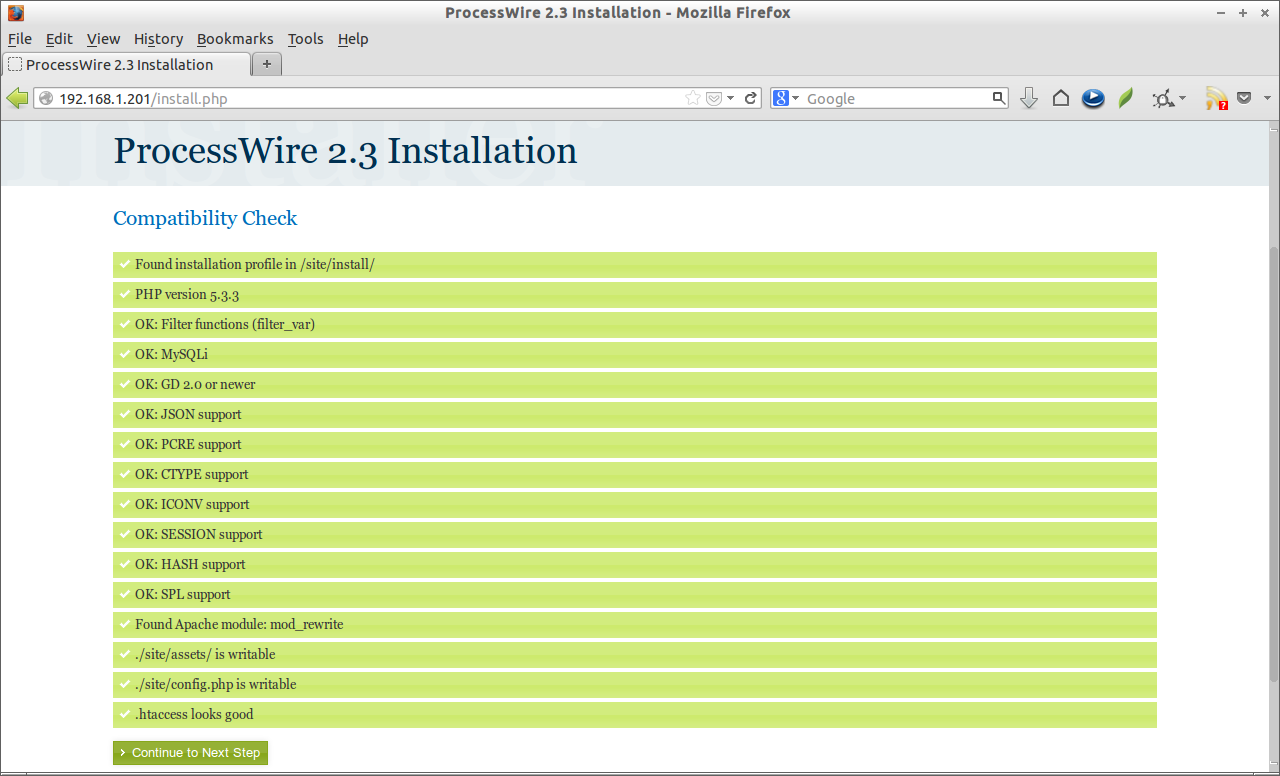1280x776 pixels.
Task: Click the Pocket icon in address bar
Action: (x=714, y=98)
